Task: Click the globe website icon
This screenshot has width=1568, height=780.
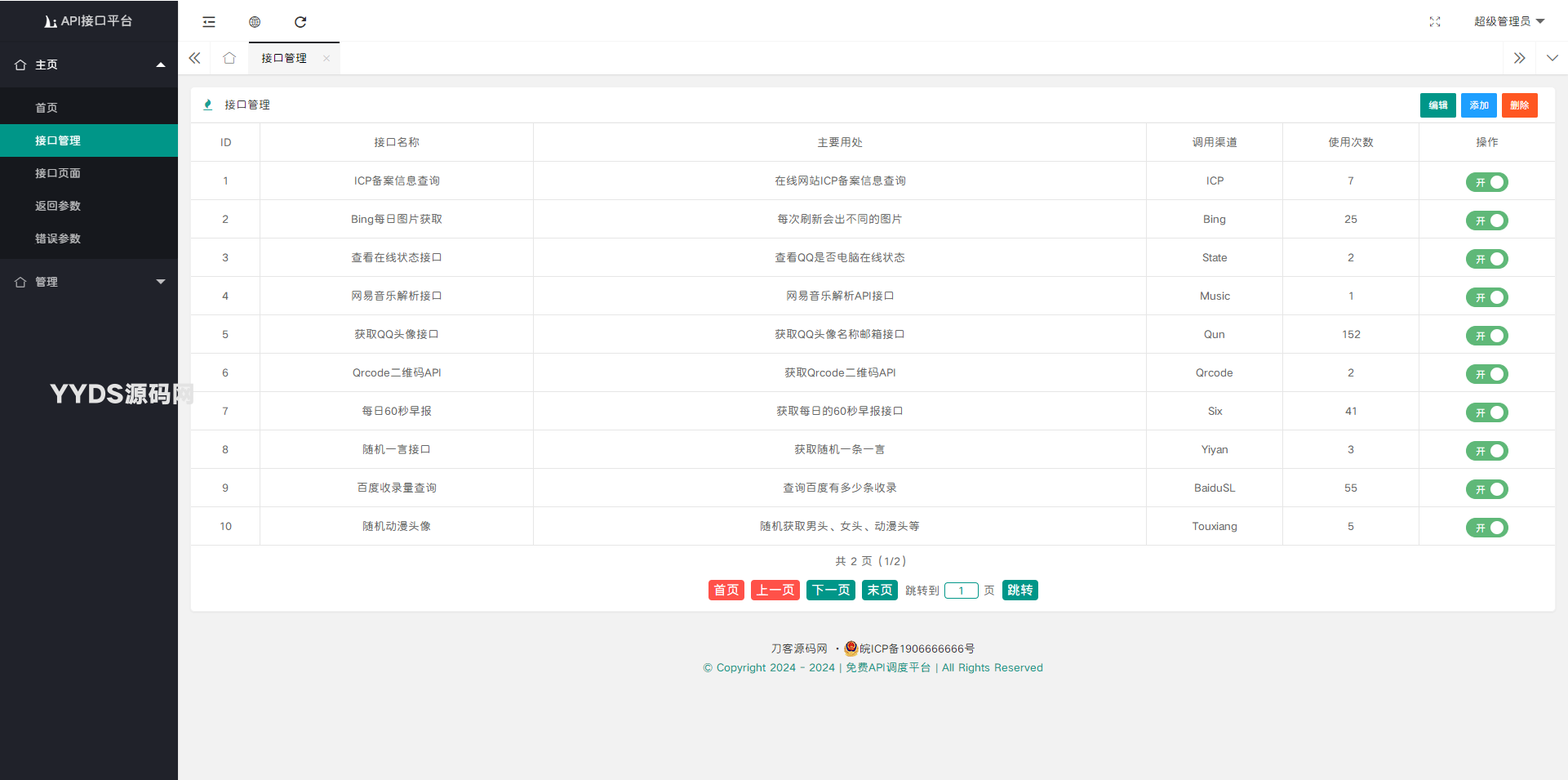Action: click(255, 22)
